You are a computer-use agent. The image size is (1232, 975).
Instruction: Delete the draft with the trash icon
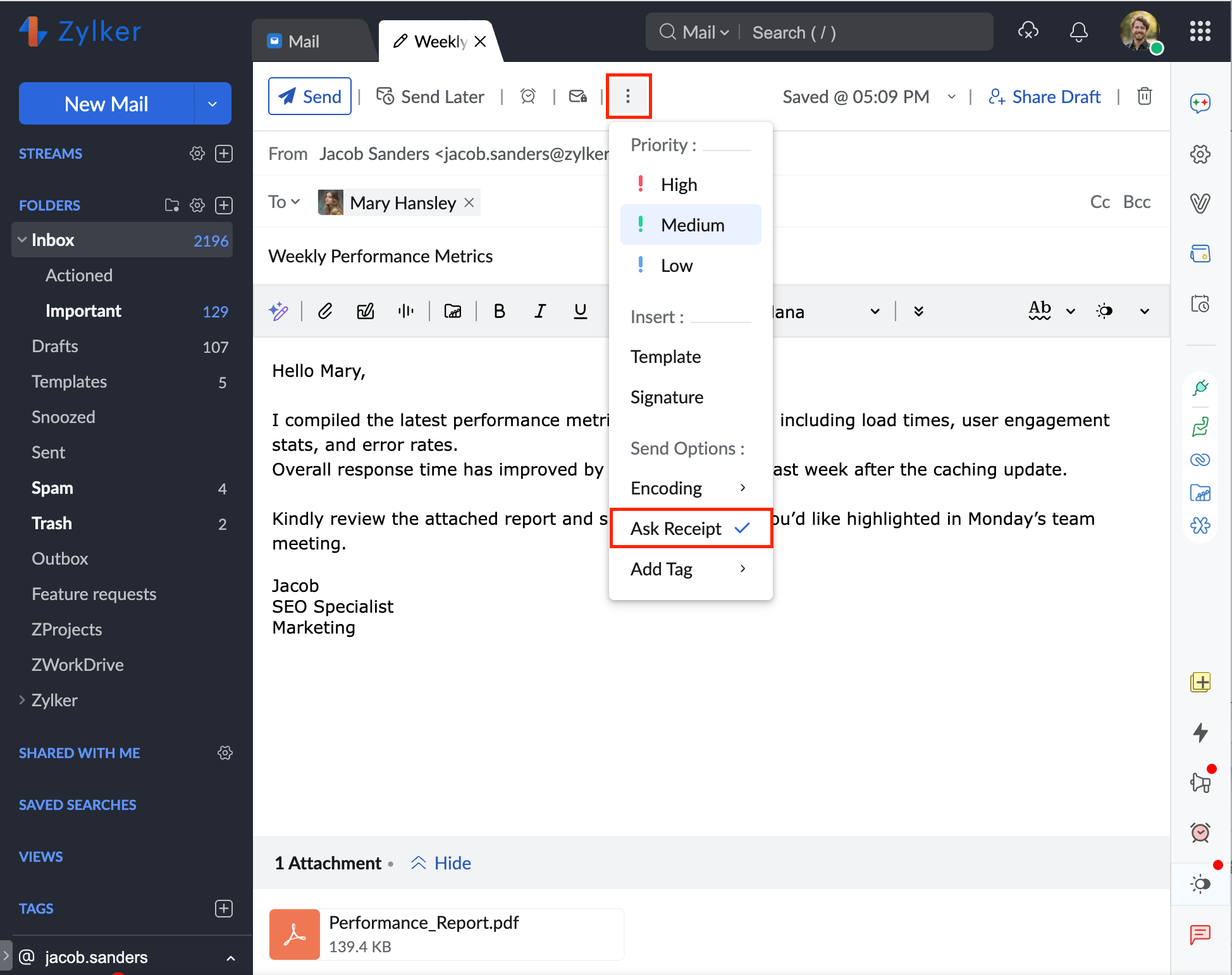click(1145, 96)
